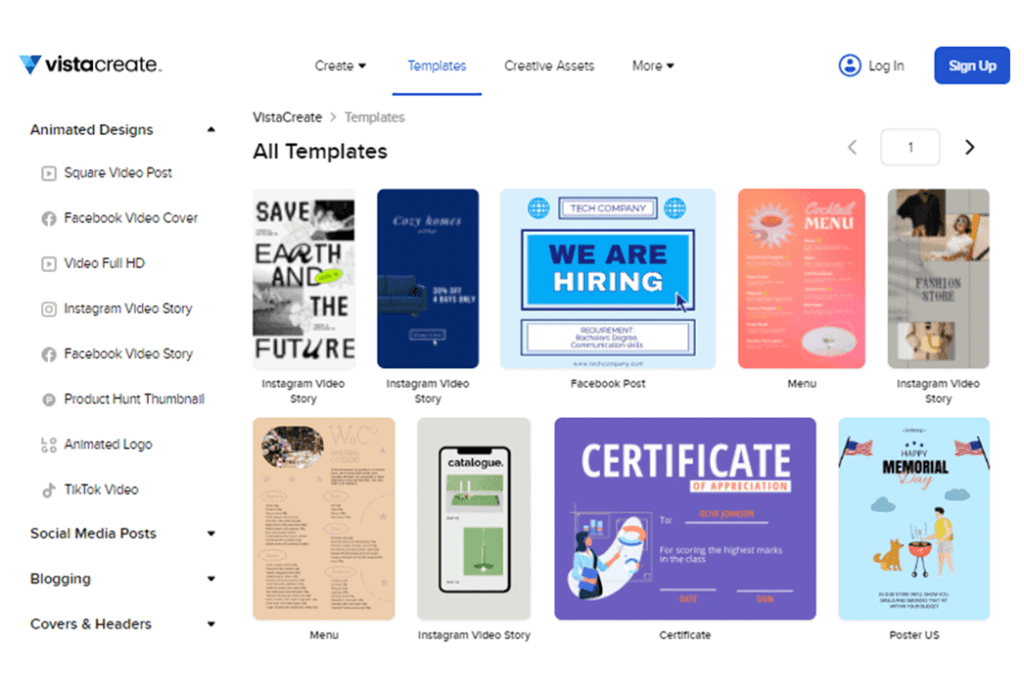The image size is (1024, 697).
Task: Go to next templates page arrow
Action: pyautogui.click(x=969, y=147)
